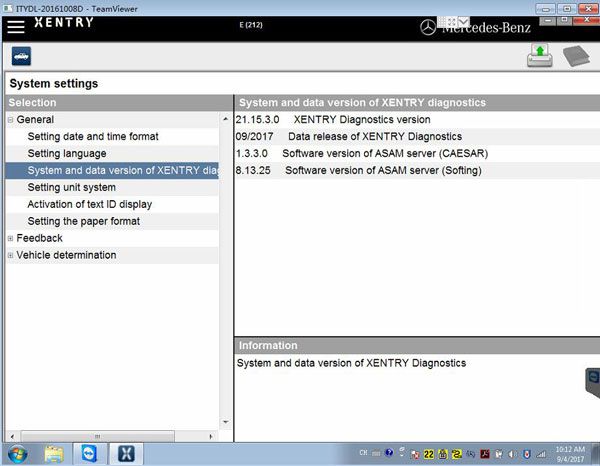Open Windows Explorer from taskbar
This screenshot has width=600, height=466.
pos(54,455)
